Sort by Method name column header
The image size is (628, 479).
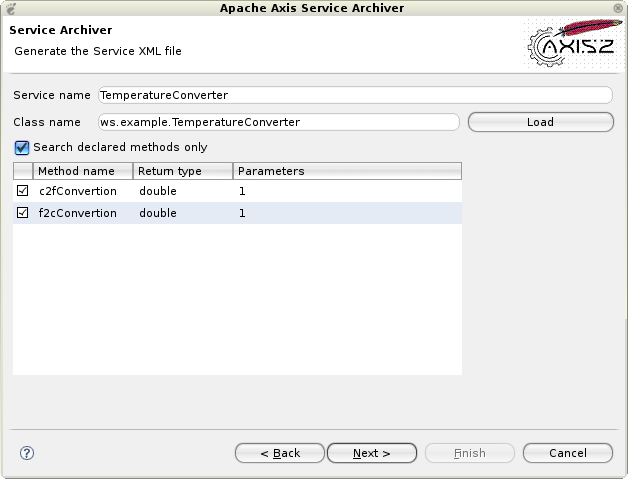tap(83, 171)
